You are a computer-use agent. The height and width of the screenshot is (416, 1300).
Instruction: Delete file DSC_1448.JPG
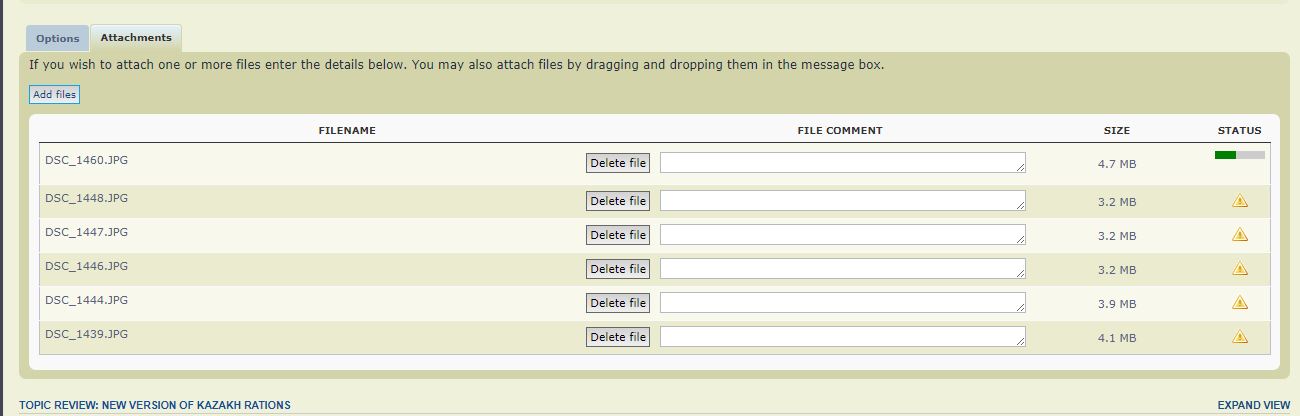(x=618, y=201)
